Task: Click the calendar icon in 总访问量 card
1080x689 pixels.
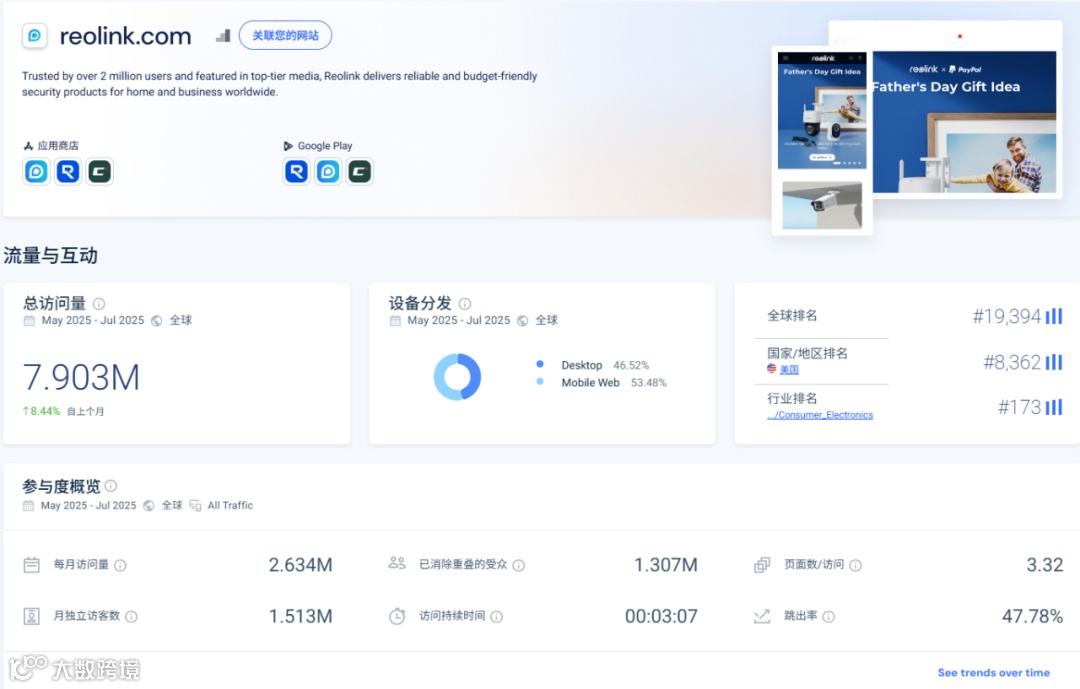Action: click(x=29, y=320)
